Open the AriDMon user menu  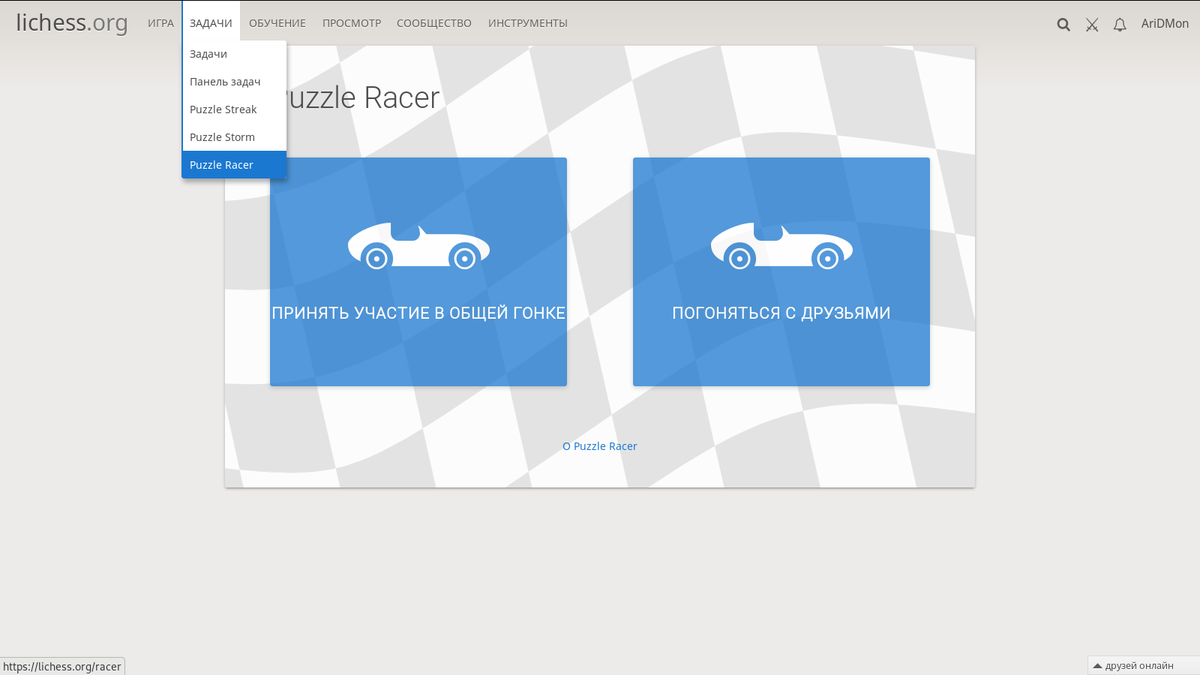[x=1164, y=24]
